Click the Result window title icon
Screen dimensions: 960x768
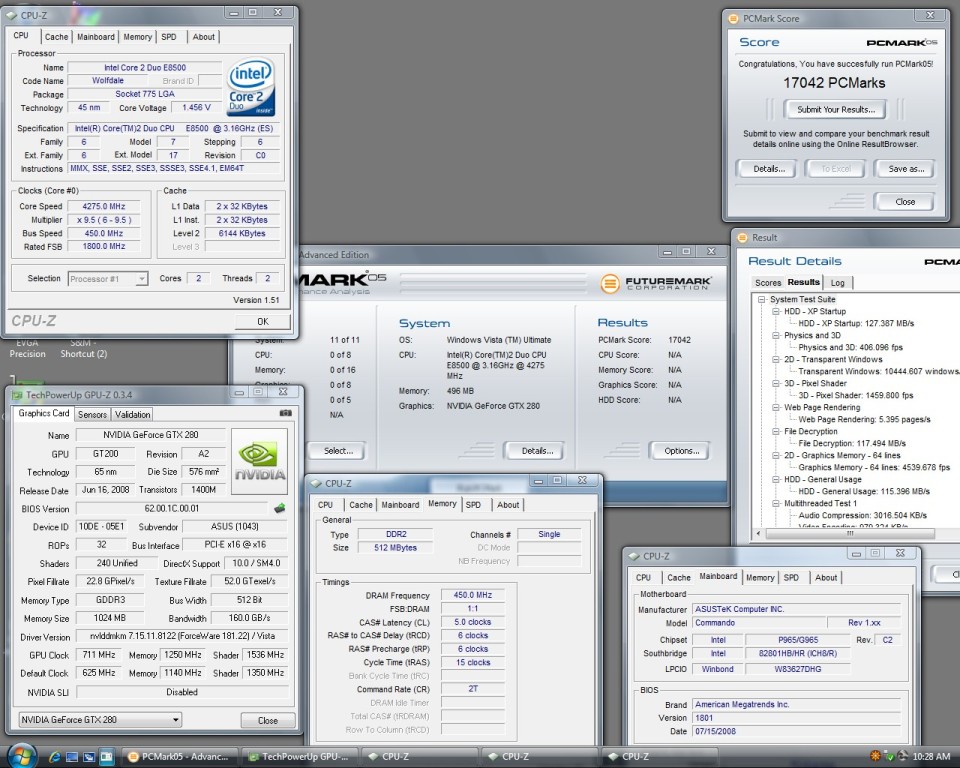point(742,237)
